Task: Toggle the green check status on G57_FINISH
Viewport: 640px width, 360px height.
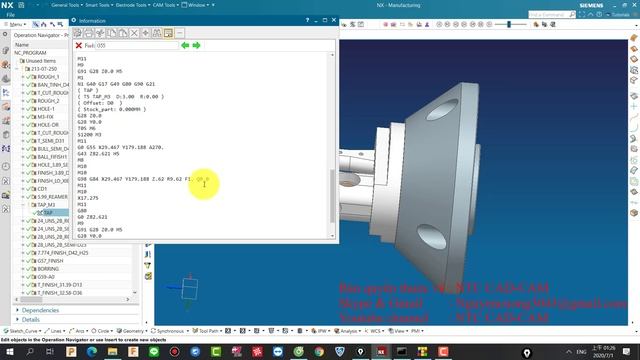Action: 29,261
